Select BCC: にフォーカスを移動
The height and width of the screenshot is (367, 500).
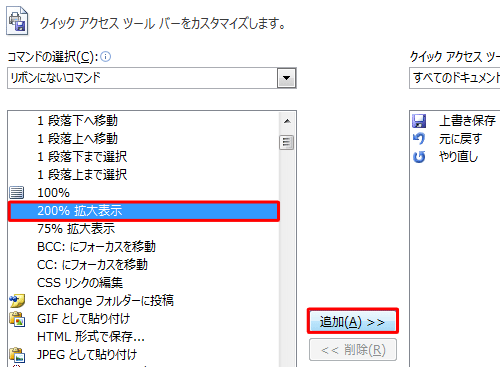click(x=96, y=247)
